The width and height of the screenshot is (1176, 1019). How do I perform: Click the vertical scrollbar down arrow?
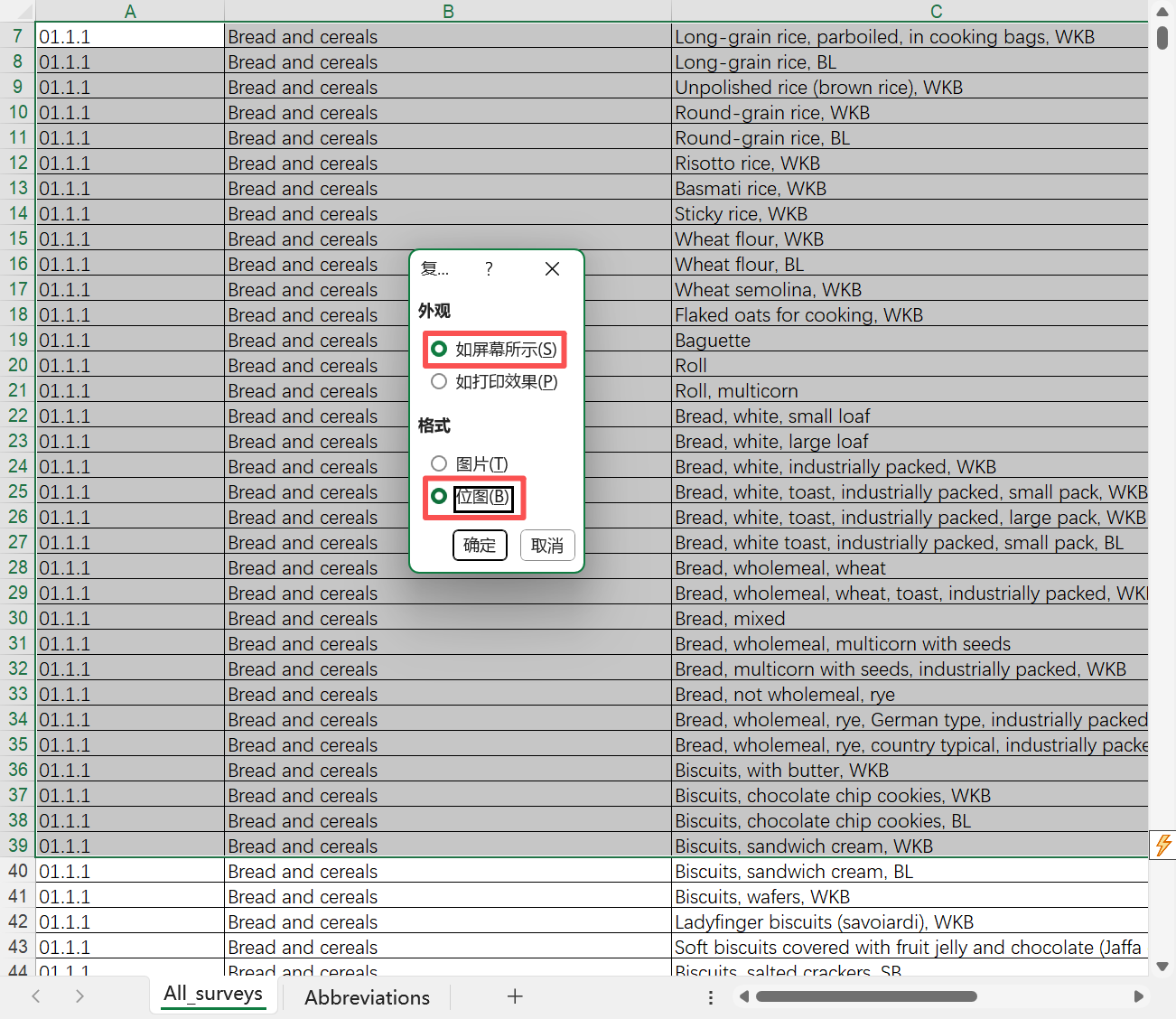1162,966
